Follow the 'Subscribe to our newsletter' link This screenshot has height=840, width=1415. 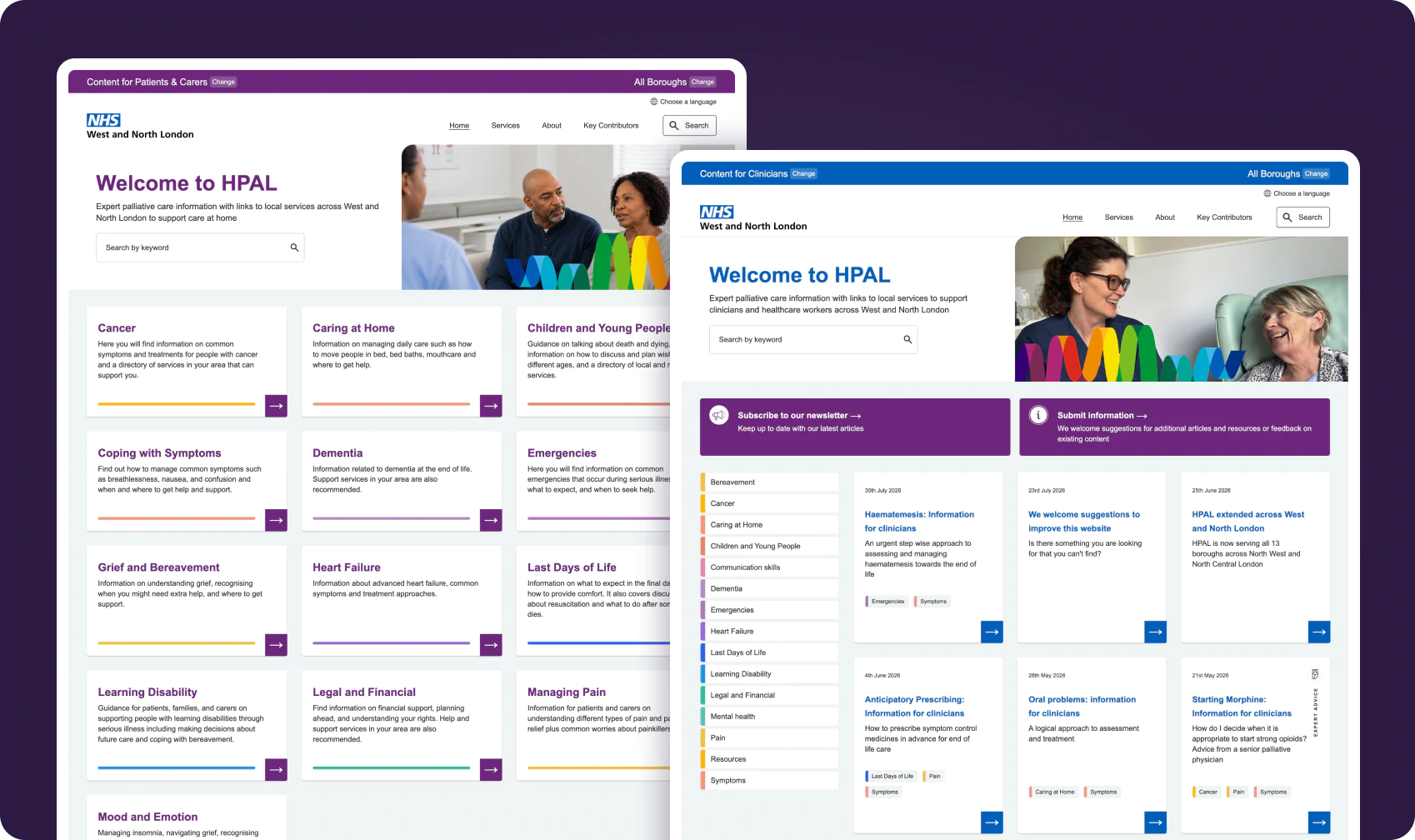tap(799, 415)
